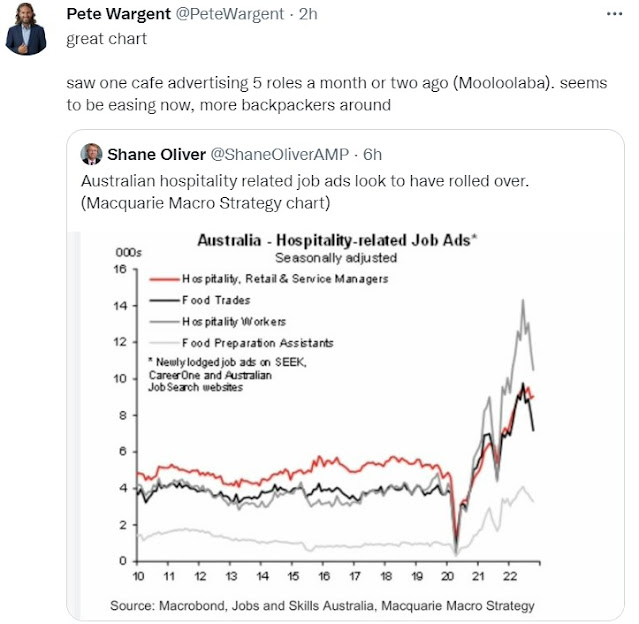Open the @ShaneOliverAMP handle
This screenshot has height=624, width=639.
[x=280, y=154]
